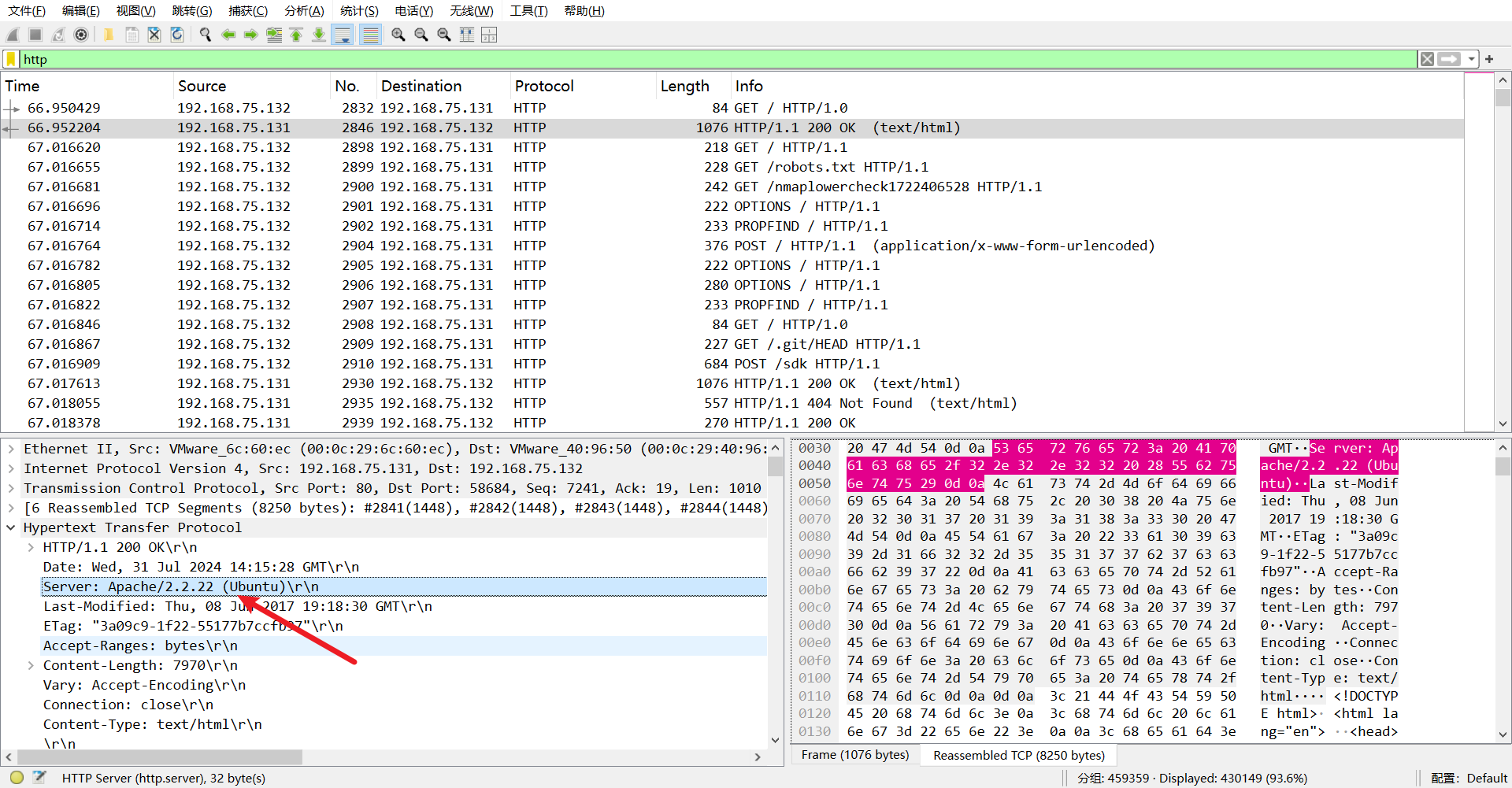The image size is (1512, 788).
Task: Expand the Internet Protocol Version 4 node
Action: click(11, 468)
